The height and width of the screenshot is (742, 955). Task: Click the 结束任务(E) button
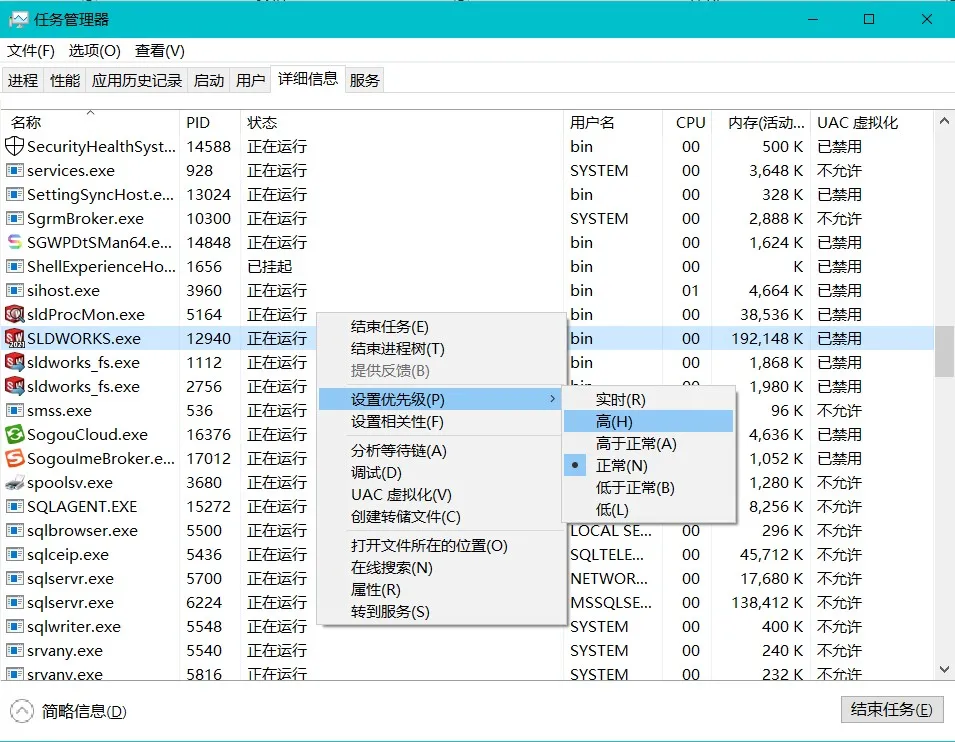pos(891,710)
